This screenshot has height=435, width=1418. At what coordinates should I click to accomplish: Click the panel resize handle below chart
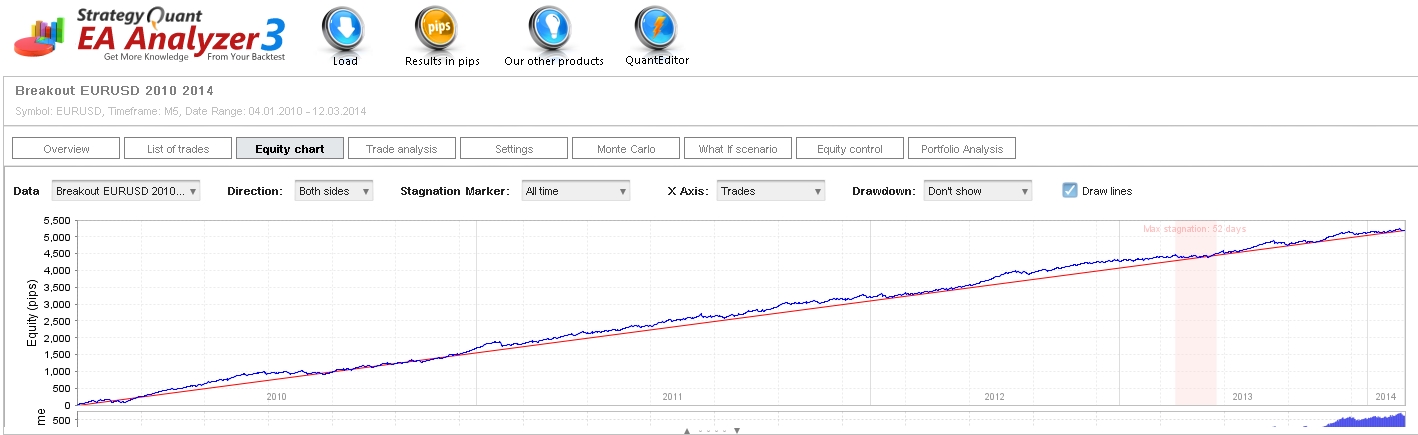(712, 431)
